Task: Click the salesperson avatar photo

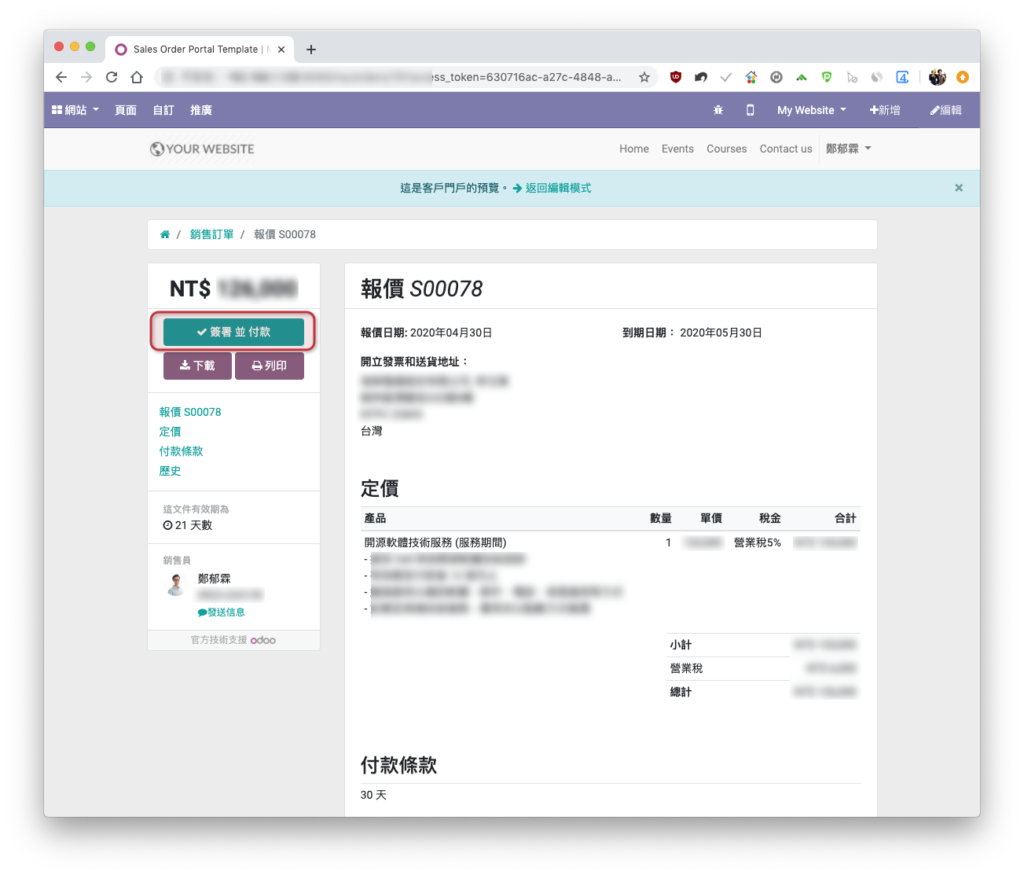Action: pyautogui.click(x=176, y=584)
